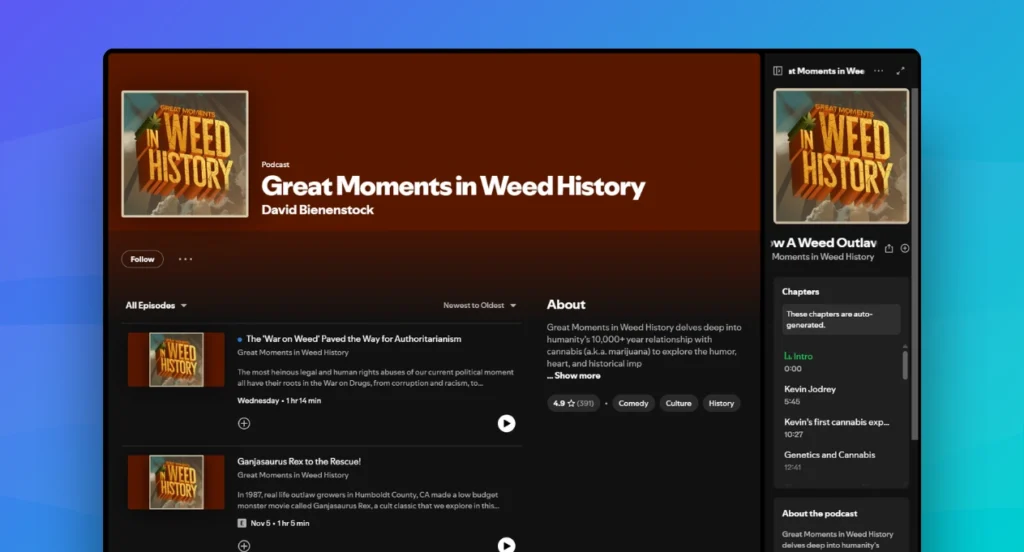Screen dimensions: 1024x552
Task: Click 'Great Moments in Weed History' under first episode
Action: coord(293,353)
